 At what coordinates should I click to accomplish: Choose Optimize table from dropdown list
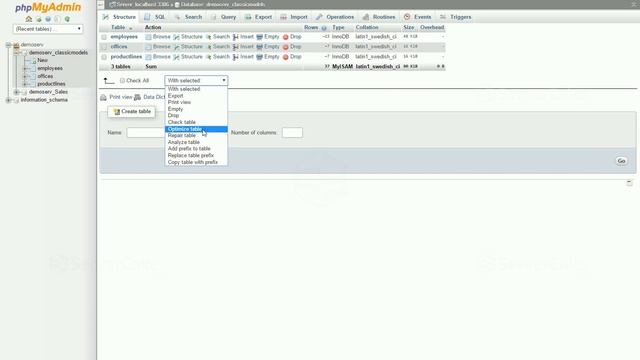tap(196, 129)
